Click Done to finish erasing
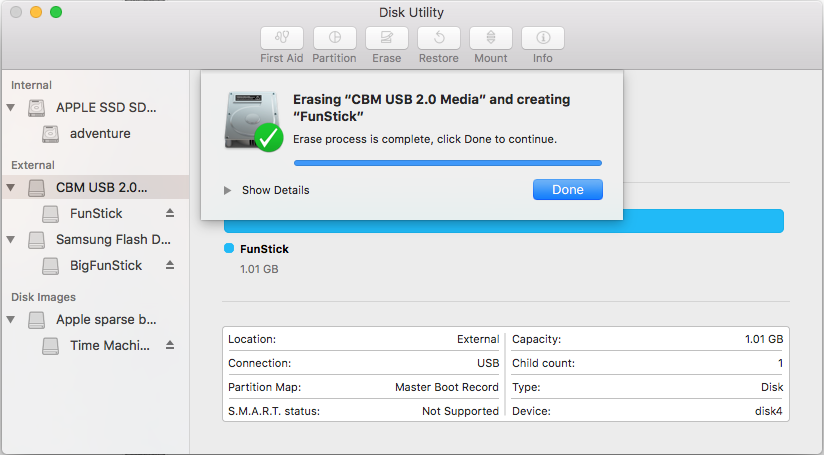This screenshot has width=824, height=455. 568,190
